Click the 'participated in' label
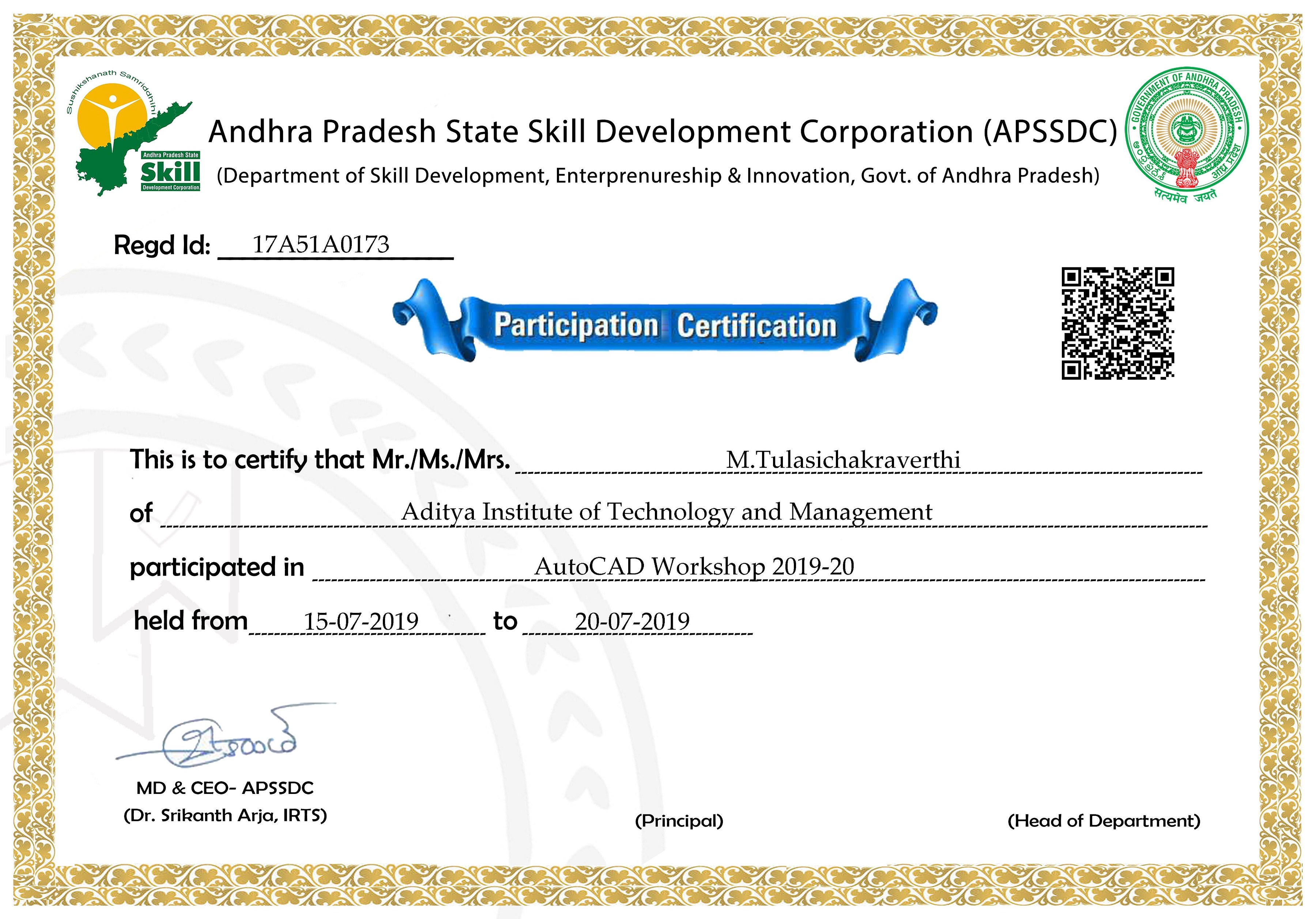This screenshot has height=919, width=1316. [217, 568]
